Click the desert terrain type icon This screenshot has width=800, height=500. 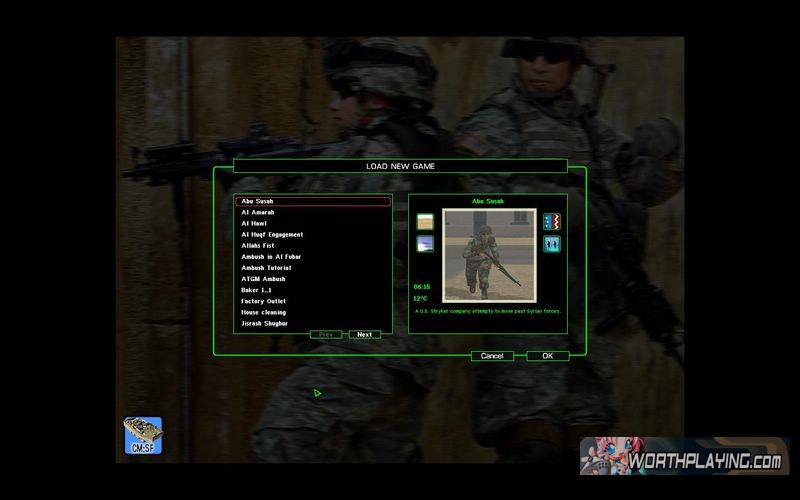(x=425, y=221)
